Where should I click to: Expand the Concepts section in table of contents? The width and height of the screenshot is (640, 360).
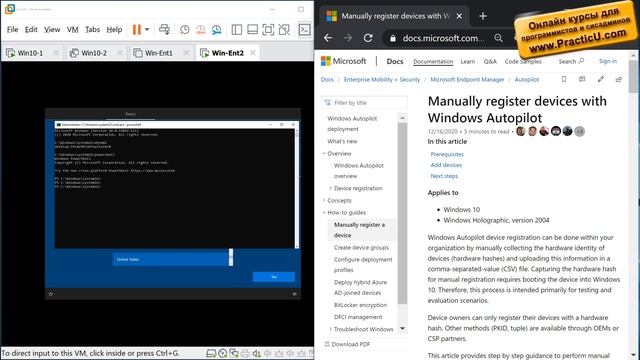(324, 200)
